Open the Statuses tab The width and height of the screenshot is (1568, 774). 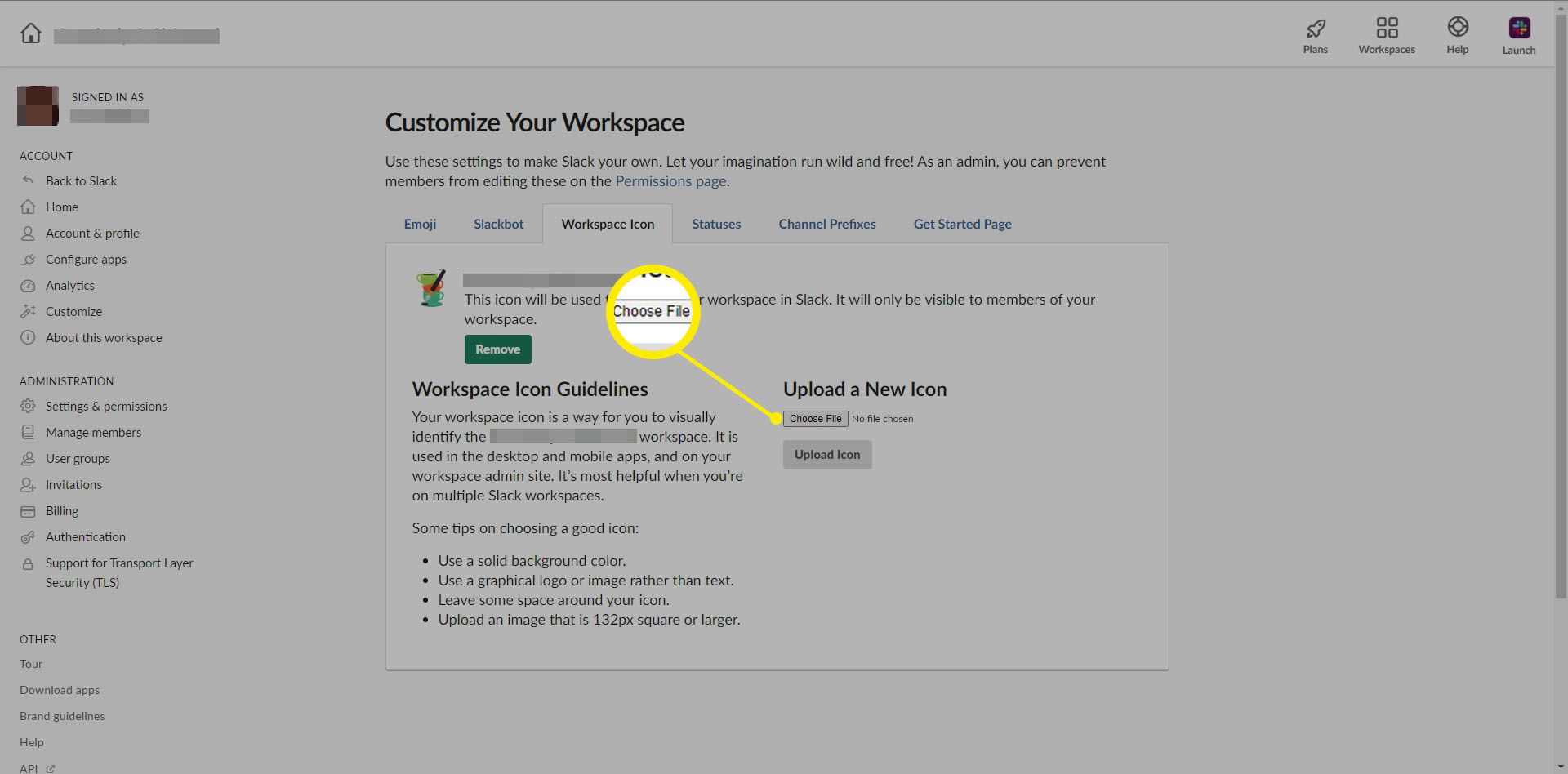[716, 224]
